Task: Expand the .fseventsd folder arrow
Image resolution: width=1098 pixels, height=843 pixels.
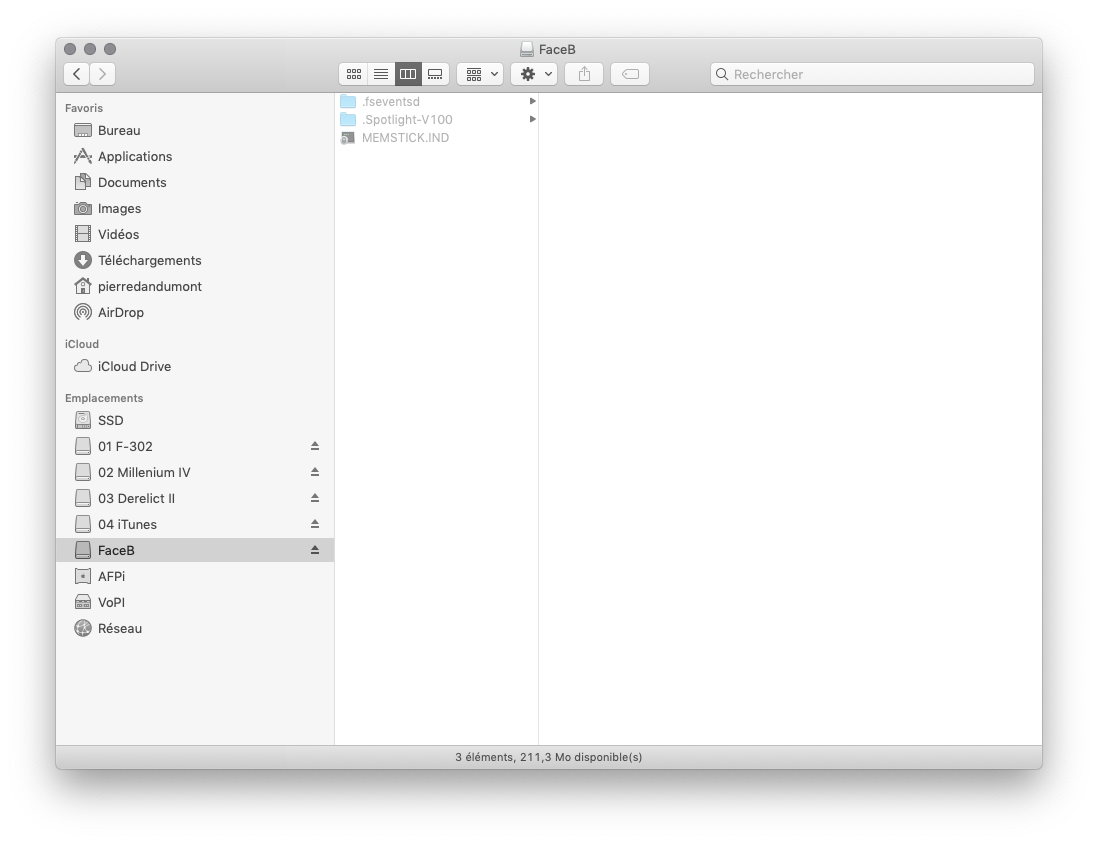Action: (532, 101)
